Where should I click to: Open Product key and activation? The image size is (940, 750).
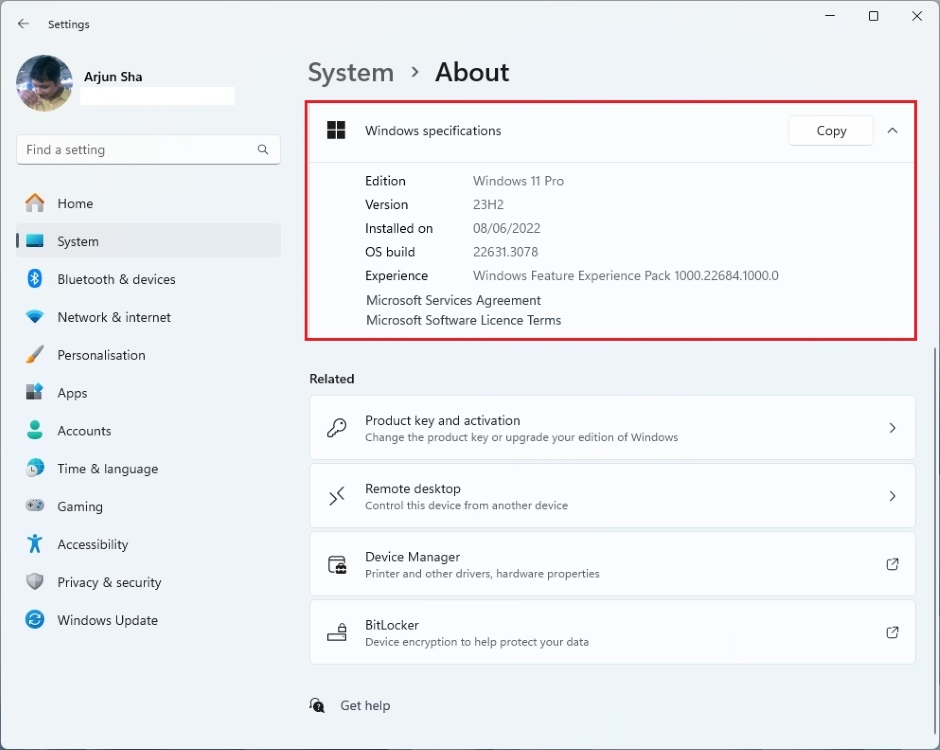(612, 427)
